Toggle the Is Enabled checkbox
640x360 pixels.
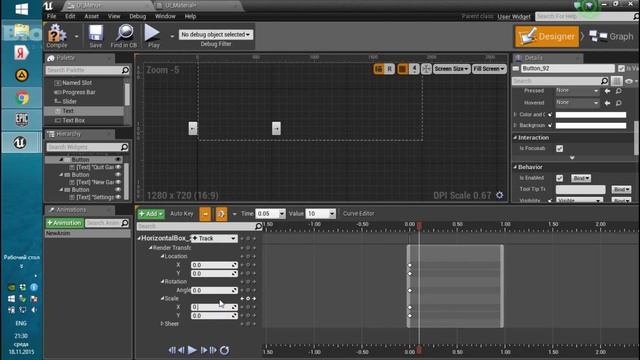(559, 178)
